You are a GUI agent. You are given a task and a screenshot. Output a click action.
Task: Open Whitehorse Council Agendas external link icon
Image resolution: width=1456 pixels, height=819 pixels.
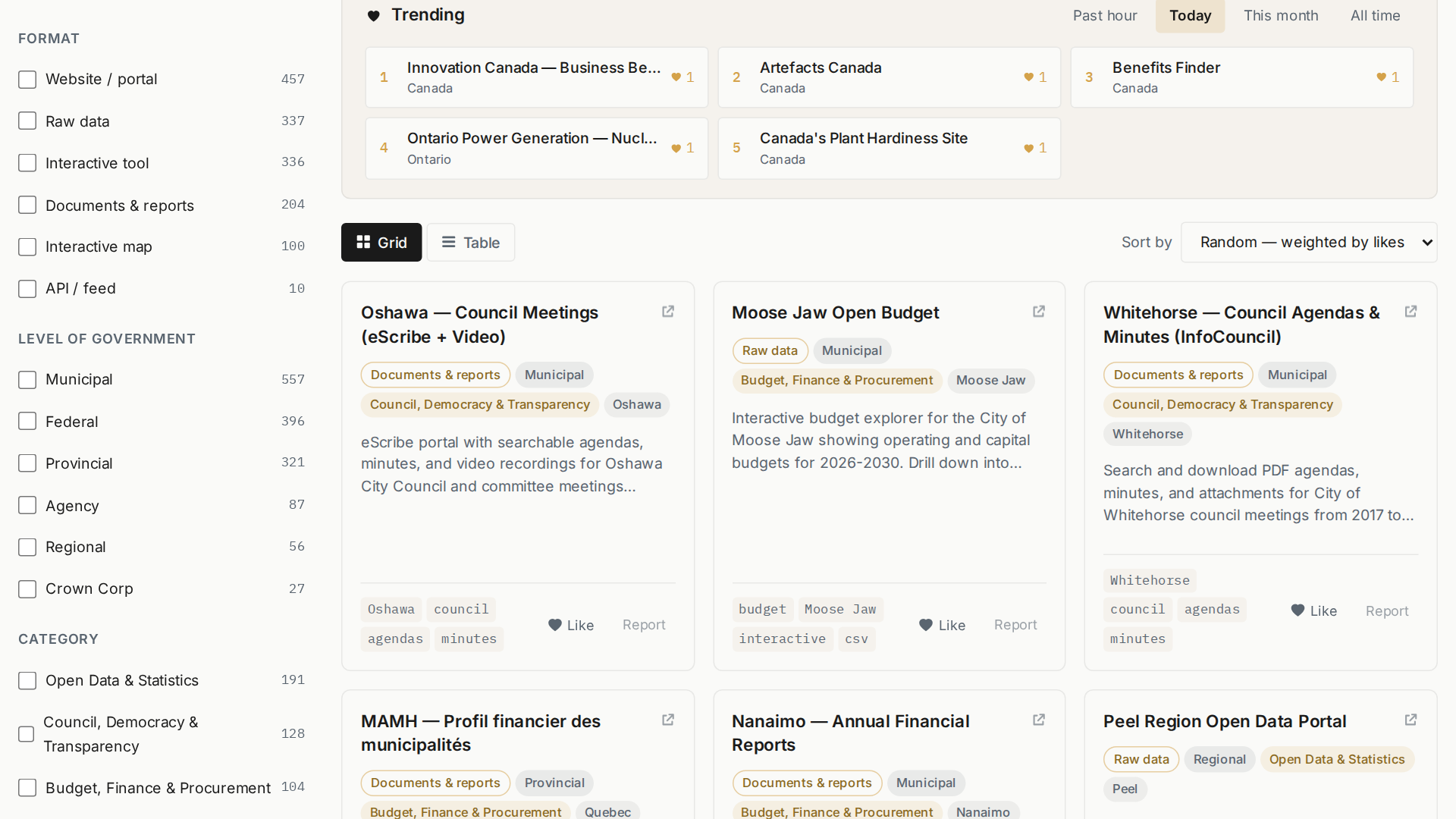click(x=1410, y=312)
